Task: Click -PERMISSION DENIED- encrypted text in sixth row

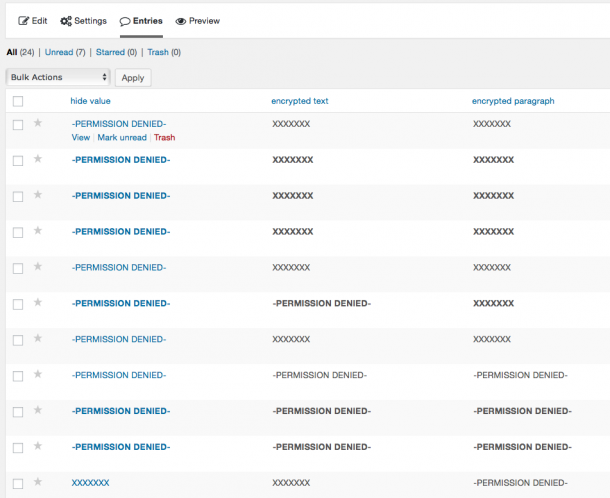Action: click(322, 303)
